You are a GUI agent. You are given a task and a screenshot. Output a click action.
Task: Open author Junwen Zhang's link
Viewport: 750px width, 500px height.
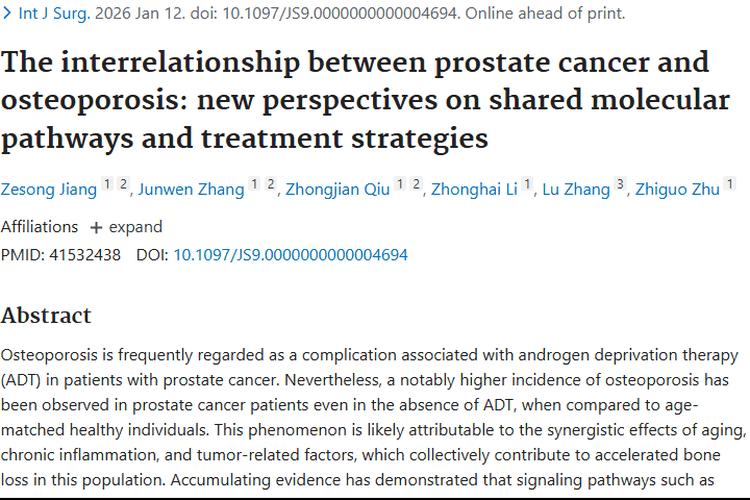189,189
